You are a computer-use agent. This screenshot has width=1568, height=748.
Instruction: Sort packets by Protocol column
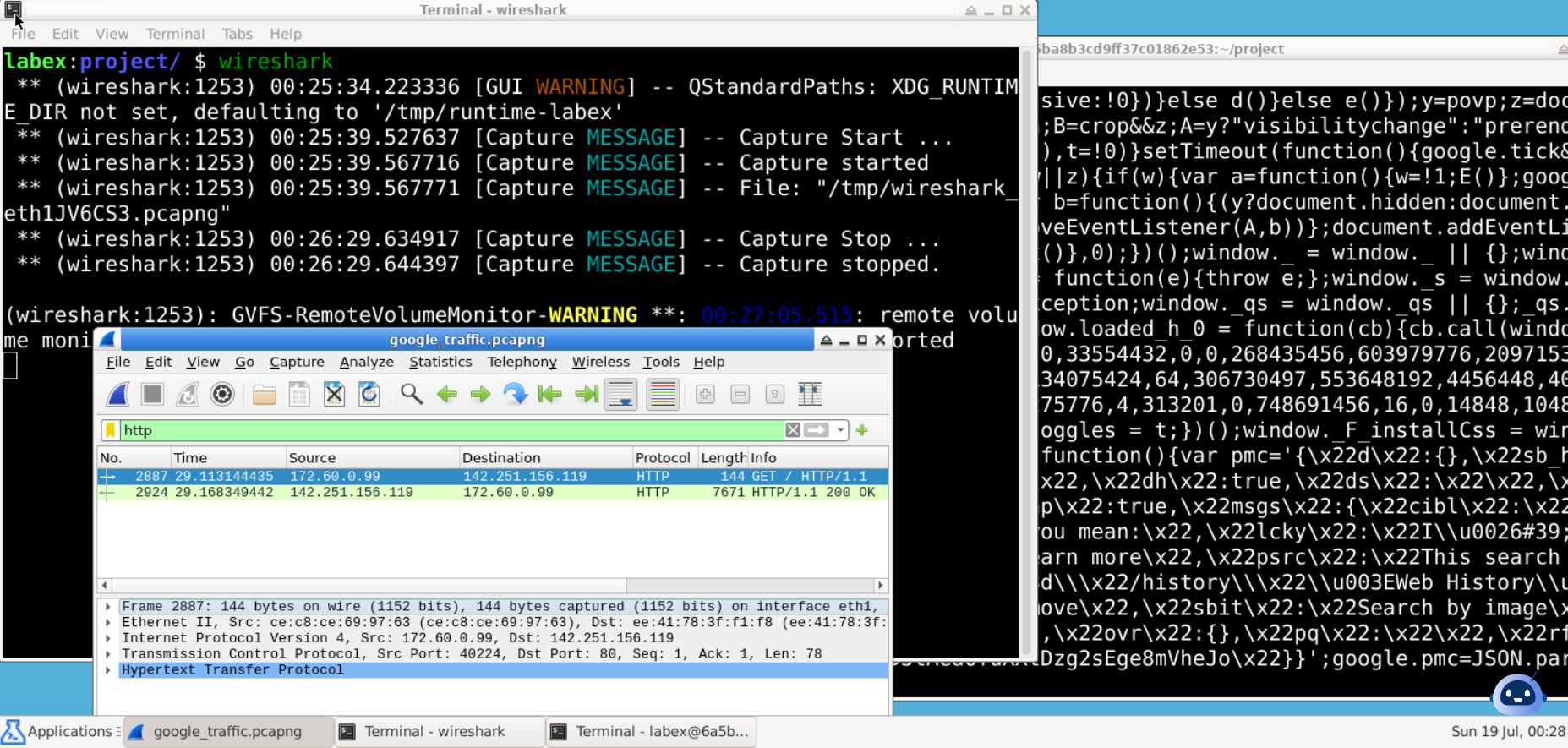click(665, 457)
